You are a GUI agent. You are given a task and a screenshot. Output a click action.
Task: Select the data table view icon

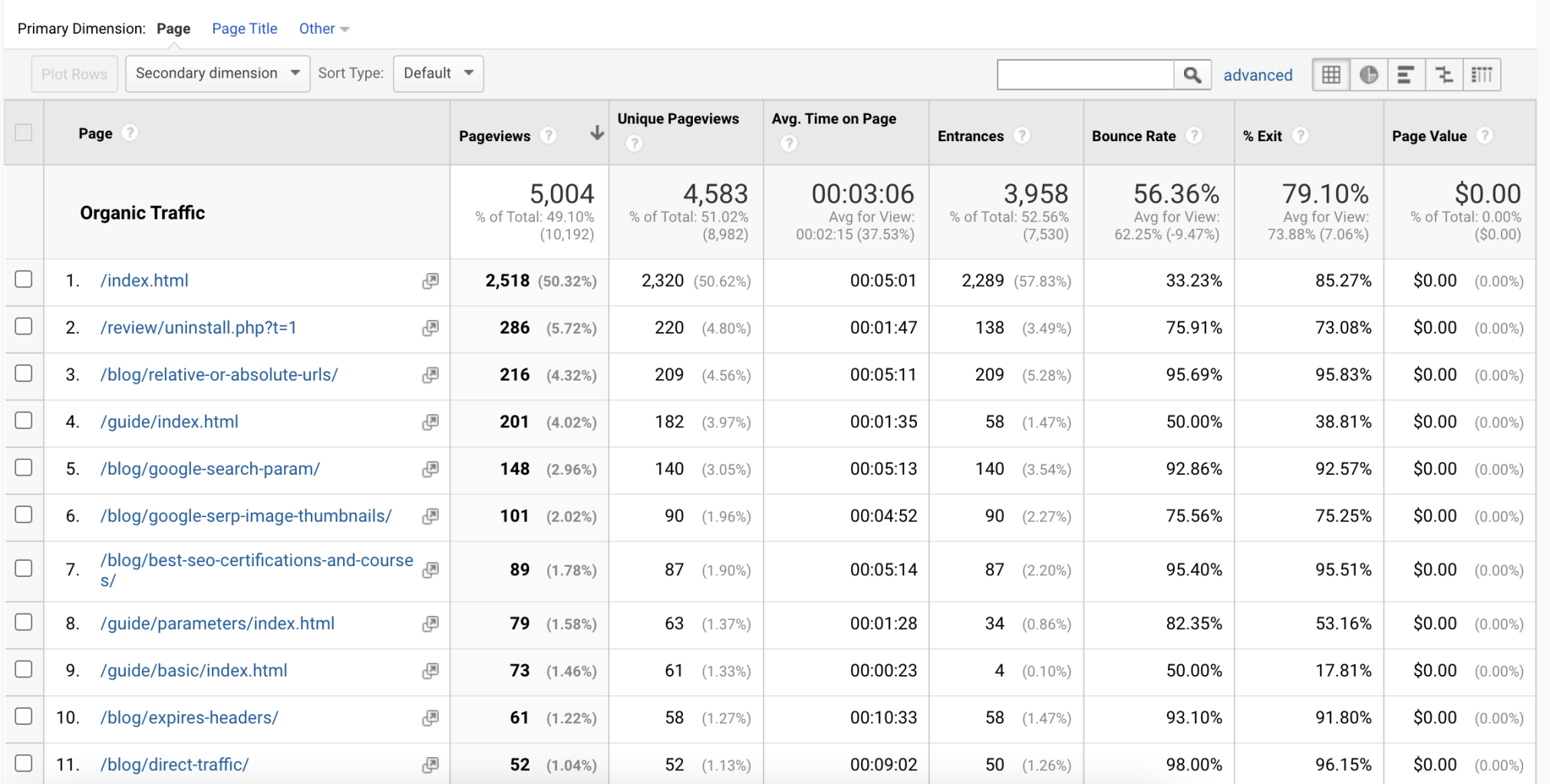1331,74
